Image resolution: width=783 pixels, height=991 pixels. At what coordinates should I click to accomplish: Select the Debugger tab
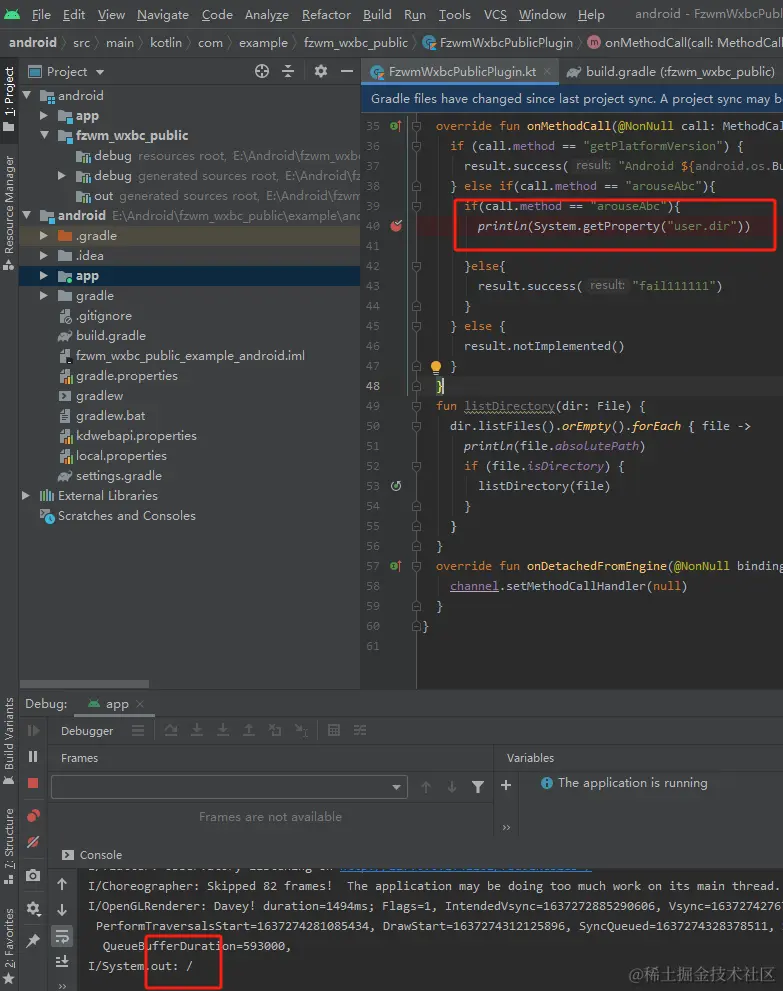(x=87, y=731)
